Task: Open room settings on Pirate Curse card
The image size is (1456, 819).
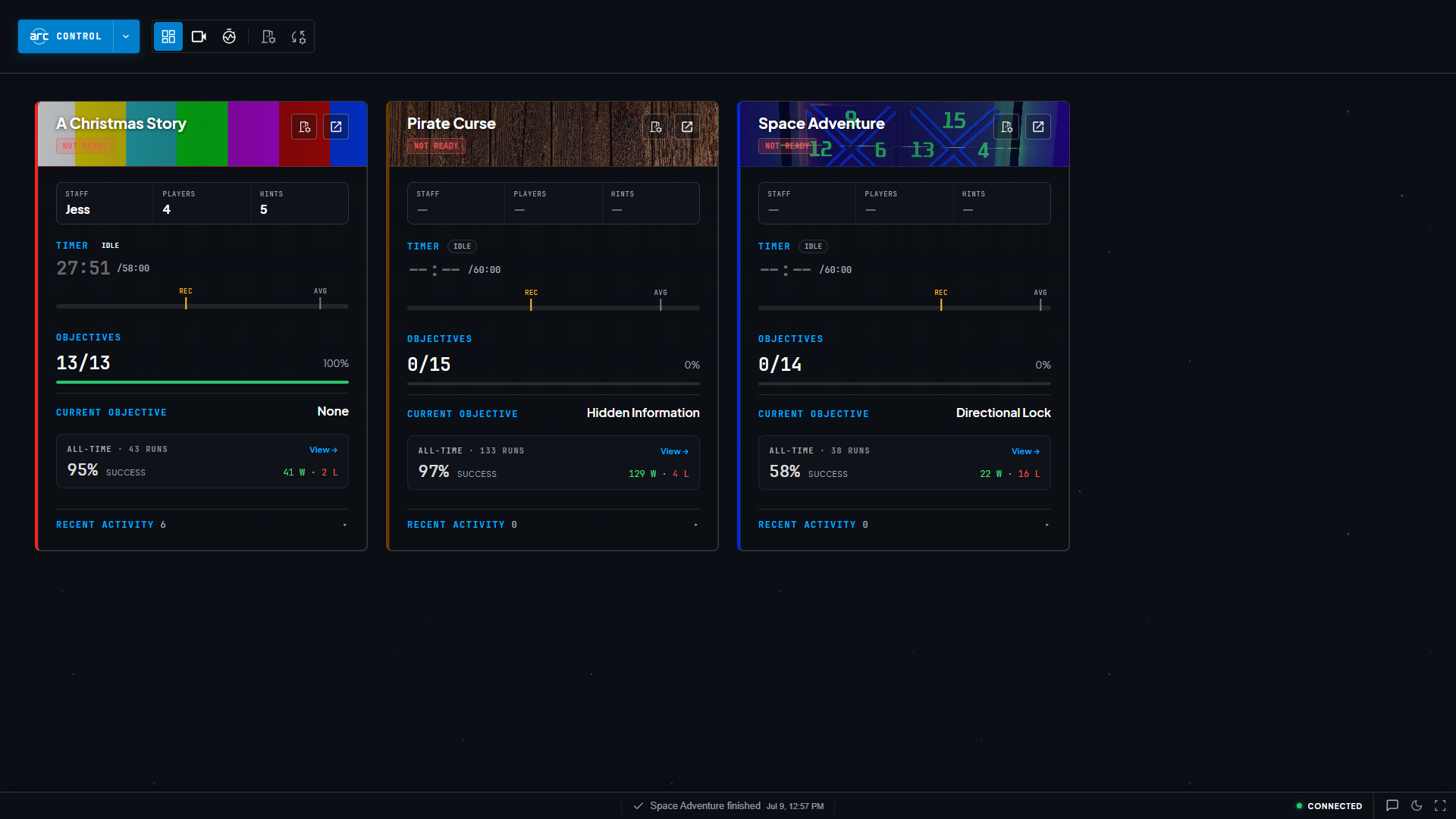Action: pyautogui.click(x=655, y=127)
